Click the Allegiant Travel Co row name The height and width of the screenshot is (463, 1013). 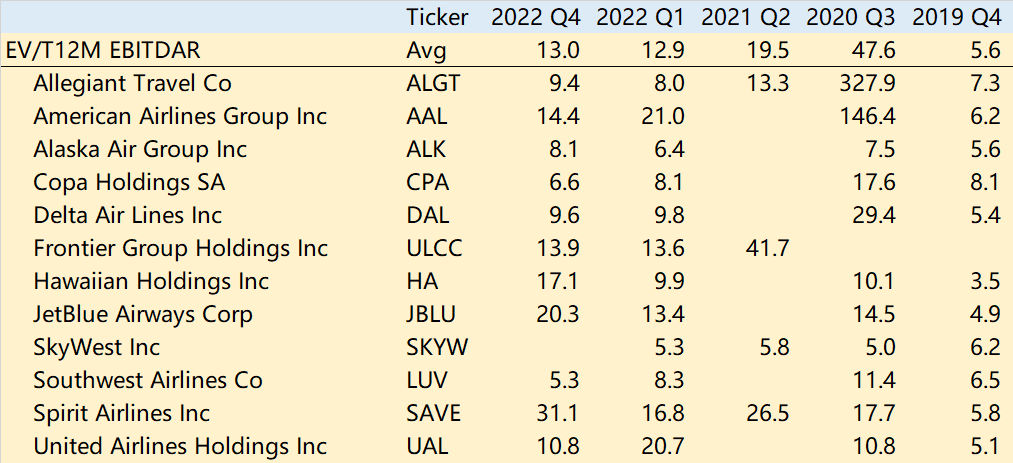coord(133,83)
